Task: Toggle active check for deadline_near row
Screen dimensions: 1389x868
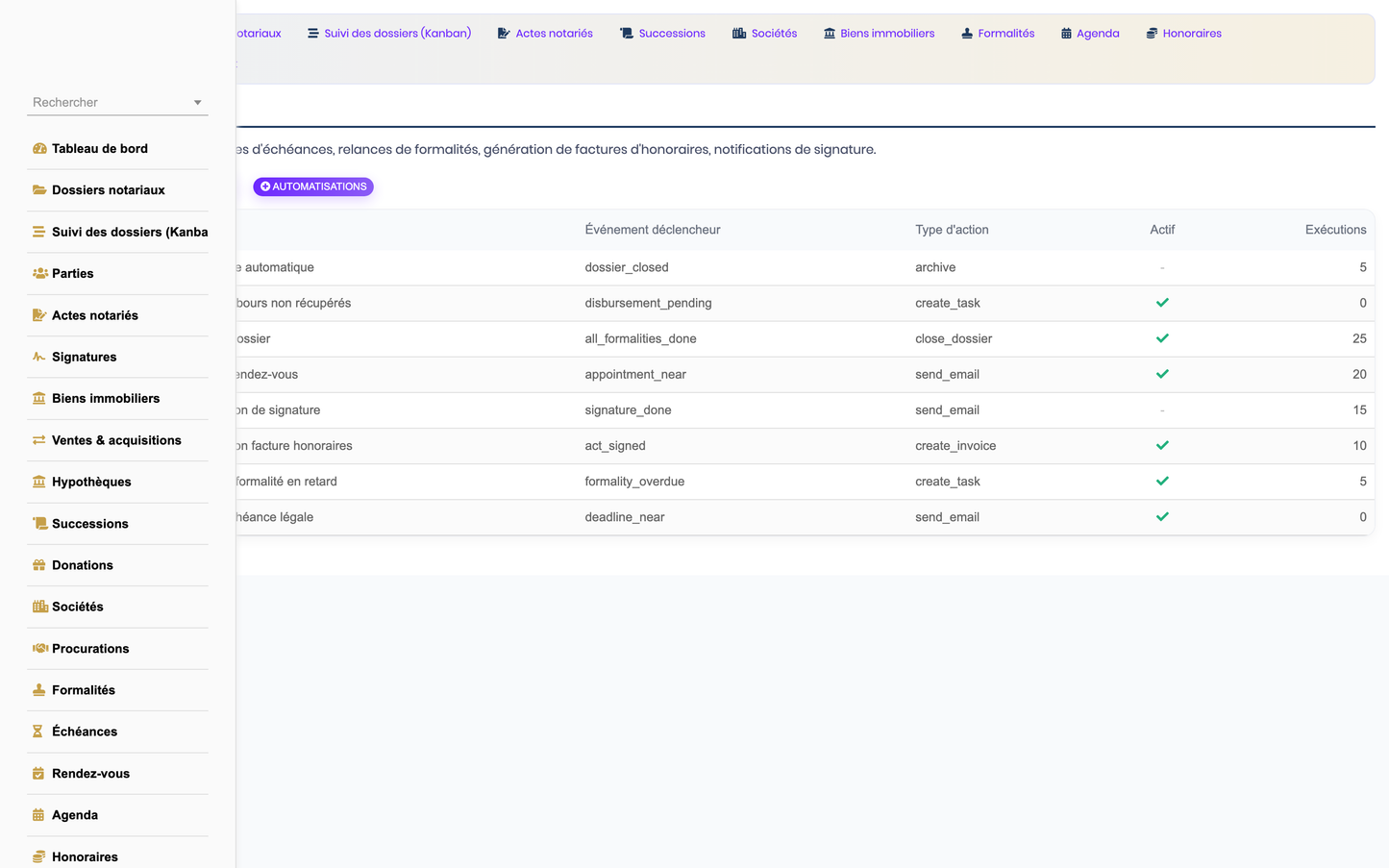Action: pyautogui.click(x=1162, y=516)
